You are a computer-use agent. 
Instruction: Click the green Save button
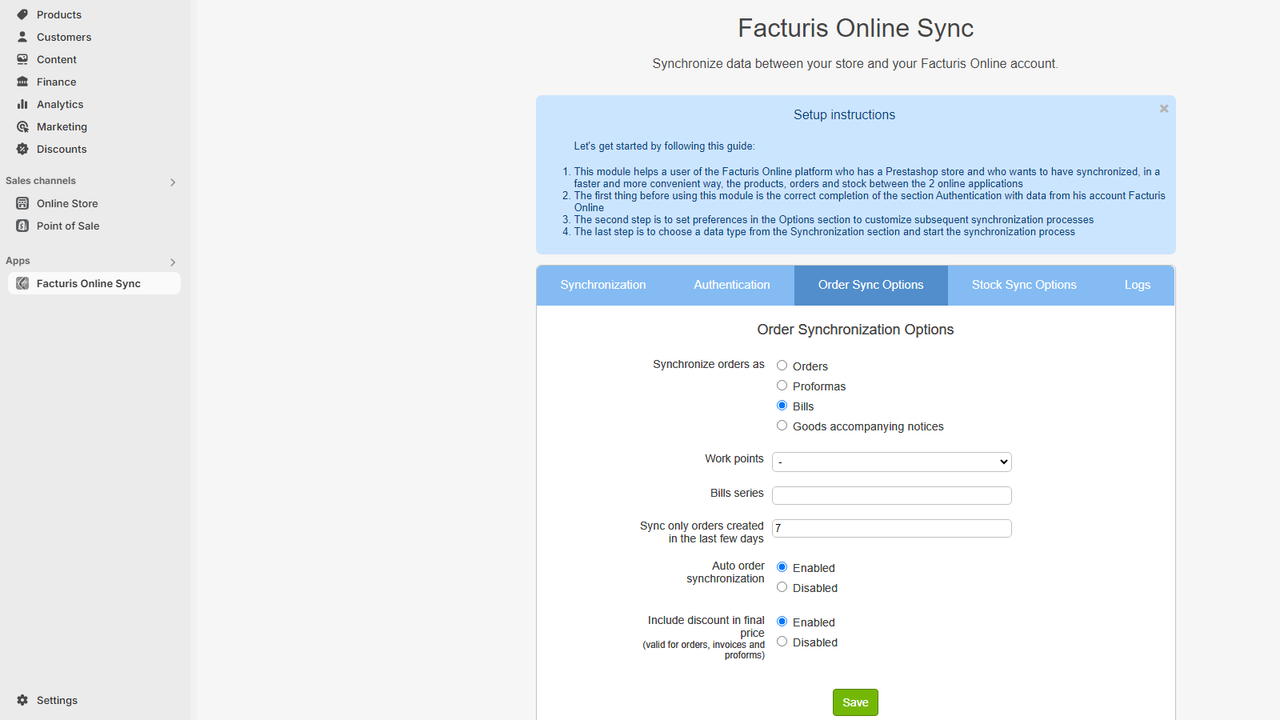[856, 702]
